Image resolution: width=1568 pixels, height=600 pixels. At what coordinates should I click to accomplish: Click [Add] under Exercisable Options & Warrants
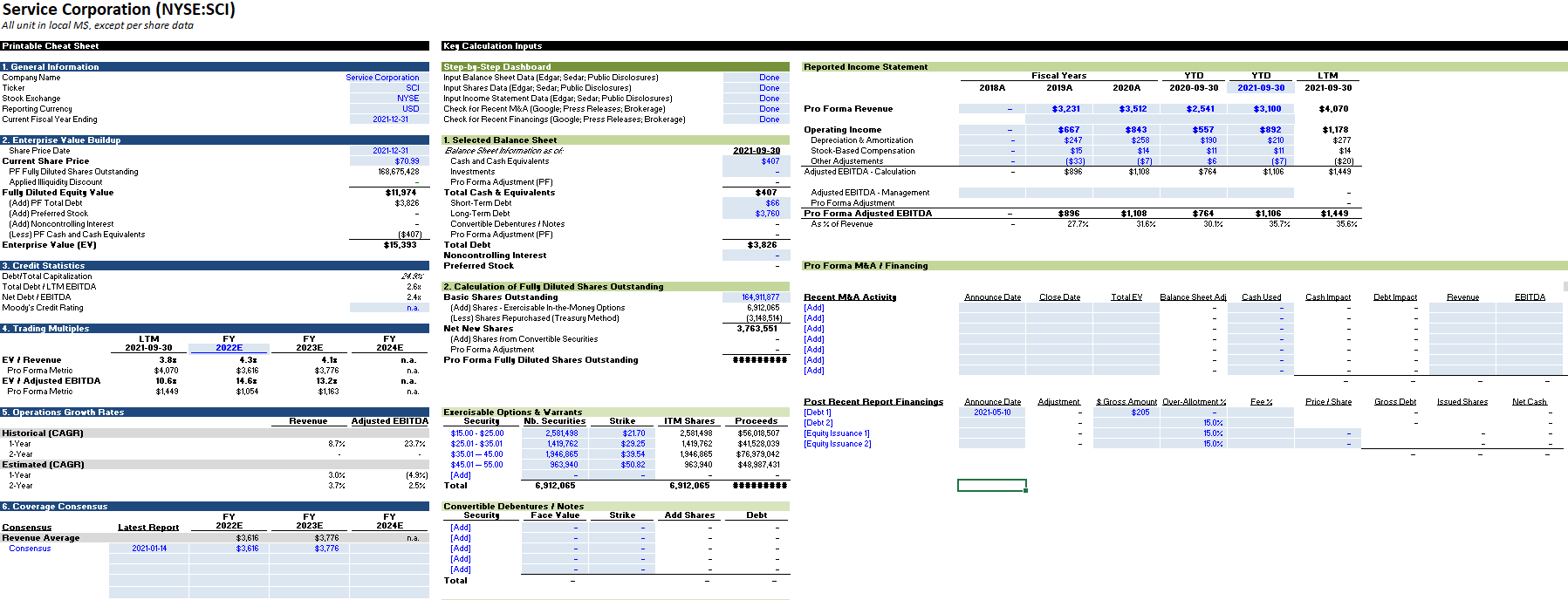click(461, 475)
